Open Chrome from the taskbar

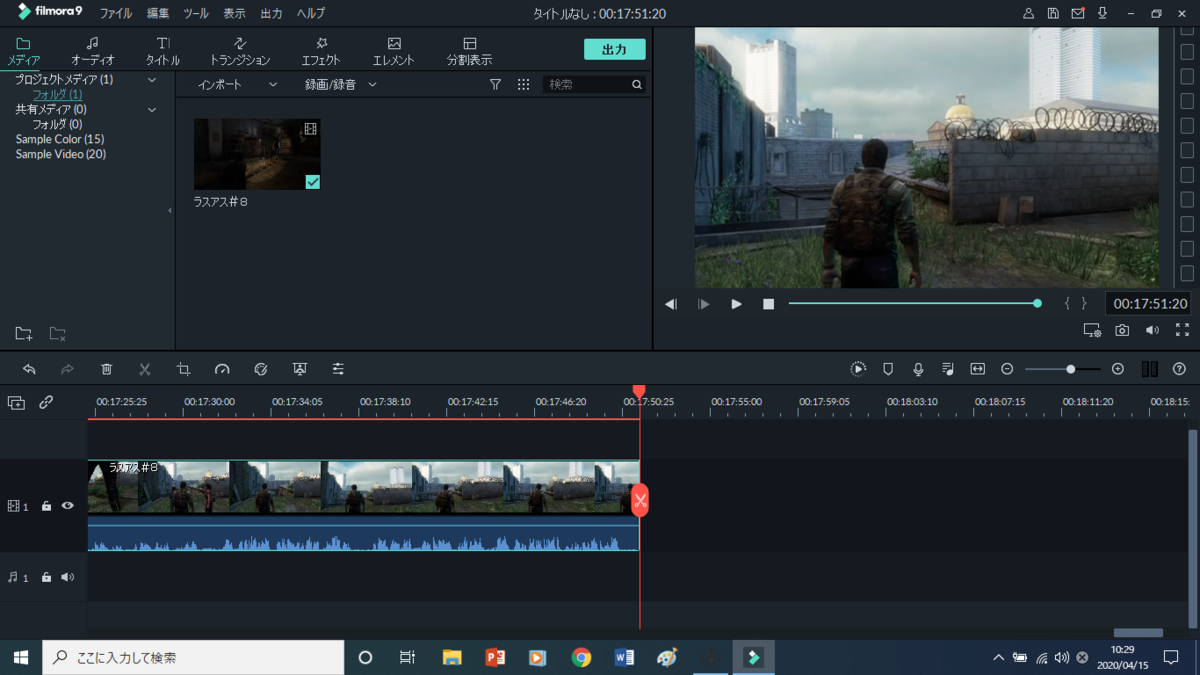[x=581, y=658]
